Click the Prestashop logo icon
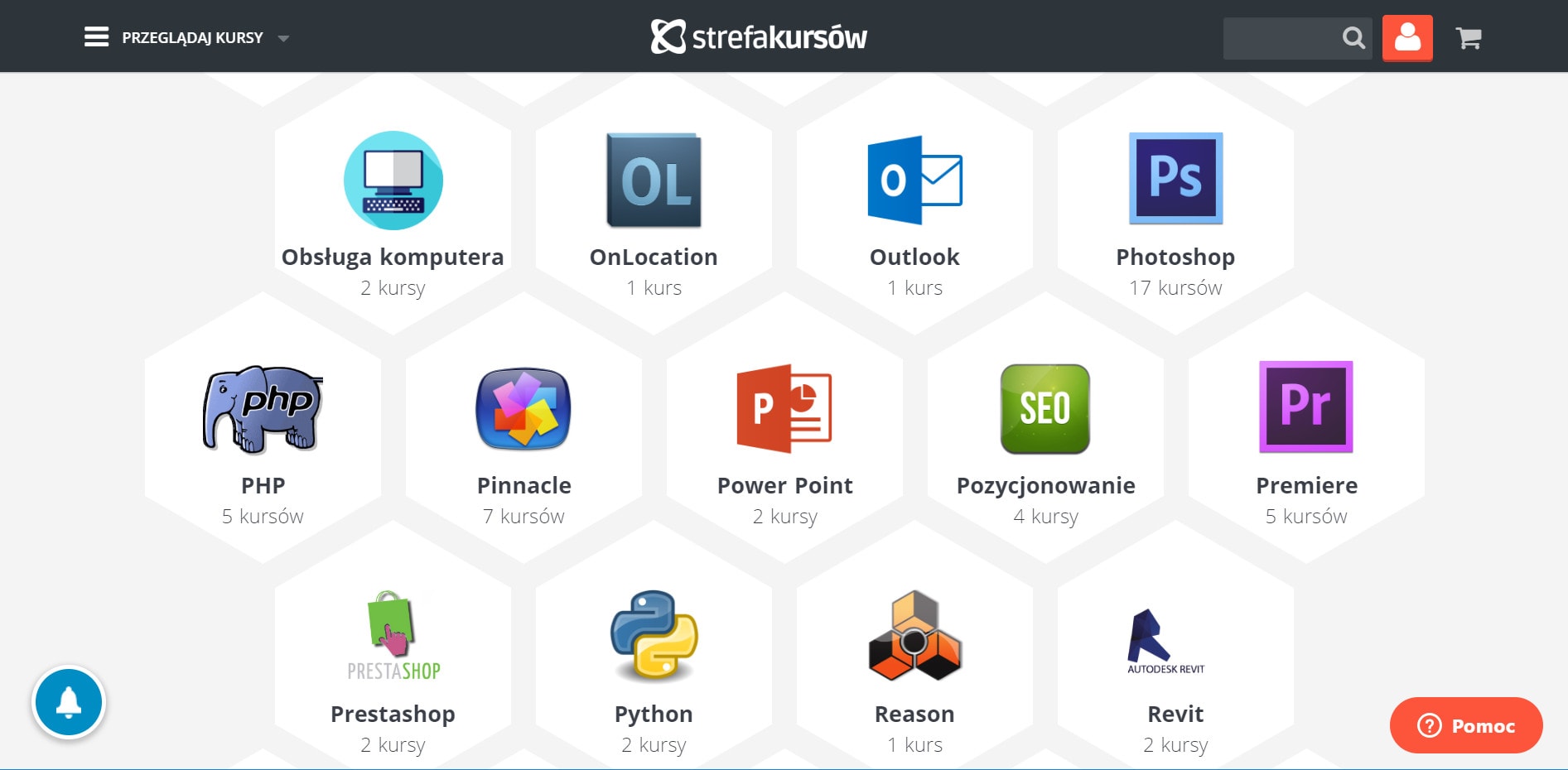 pyautogui.click(x=393, y=636)
